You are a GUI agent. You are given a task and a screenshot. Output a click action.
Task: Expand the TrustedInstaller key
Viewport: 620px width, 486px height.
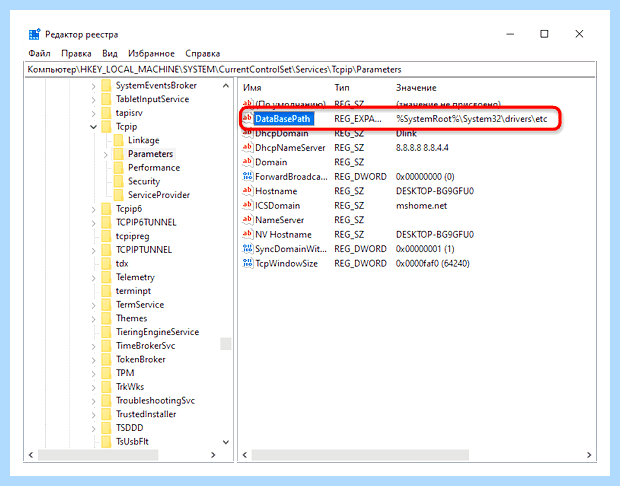(93, 415)
